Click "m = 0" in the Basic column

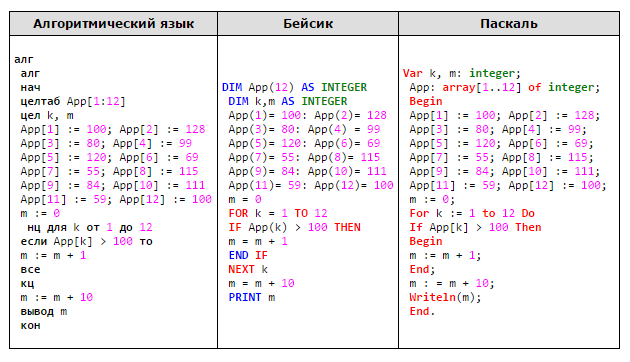point(245,199)
